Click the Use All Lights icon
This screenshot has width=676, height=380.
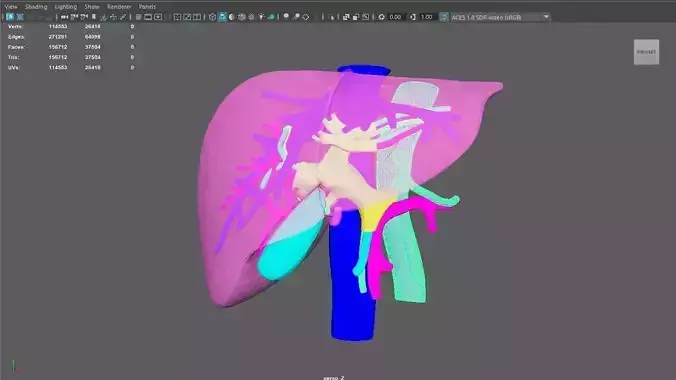[261, 17]
